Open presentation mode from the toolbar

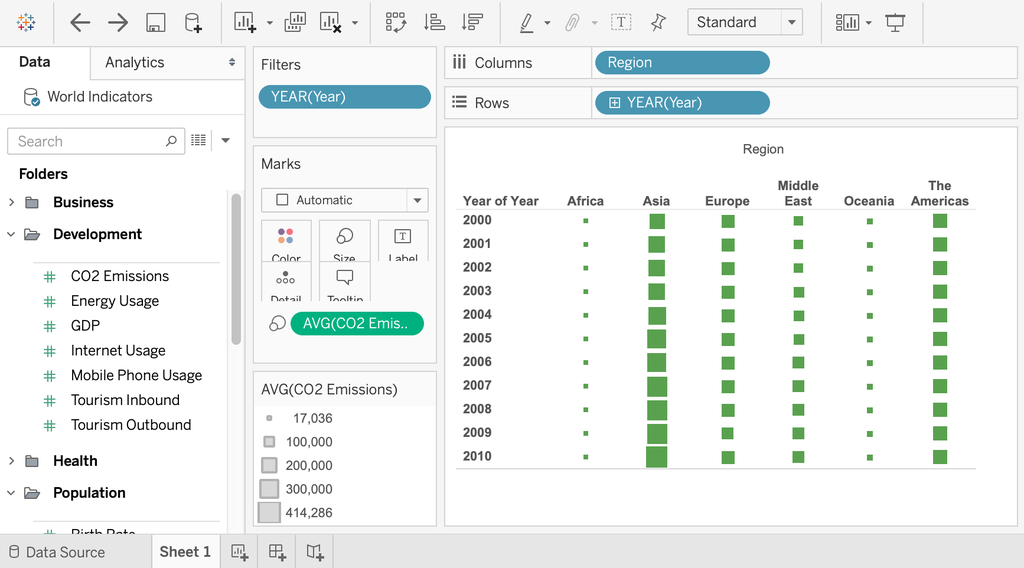click(895, 22)
